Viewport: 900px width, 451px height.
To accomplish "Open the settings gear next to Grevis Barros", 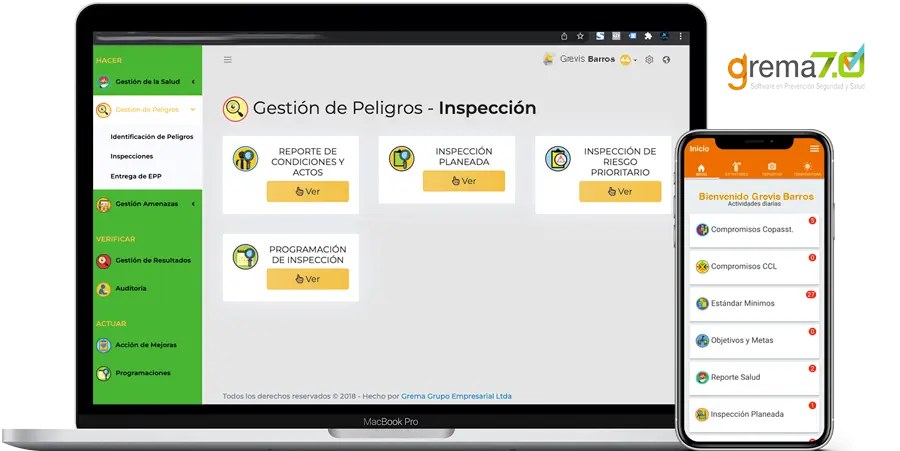I will (649, 60).
